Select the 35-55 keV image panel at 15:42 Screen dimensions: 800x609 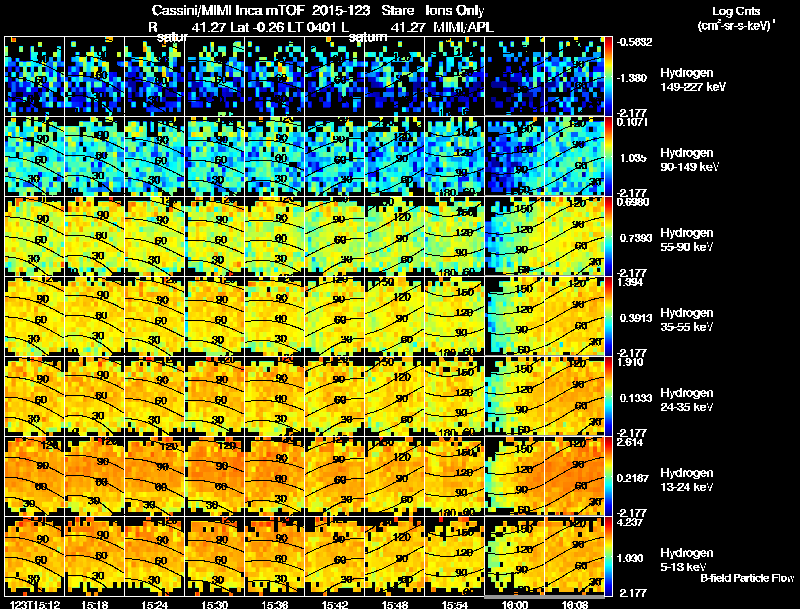pos(335,317)
